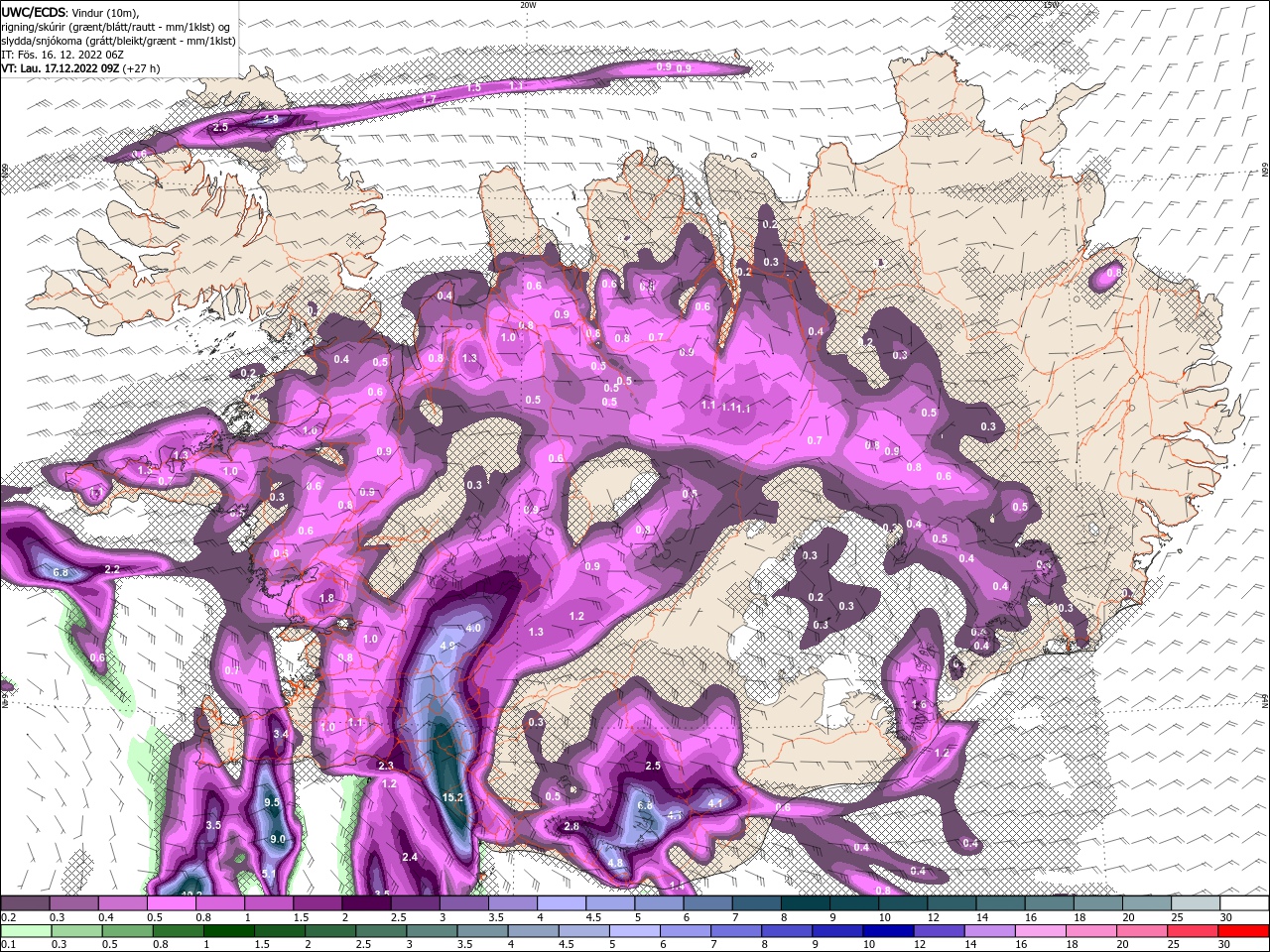Click the 9.5 precipitation value

click(x=273, y=802)
